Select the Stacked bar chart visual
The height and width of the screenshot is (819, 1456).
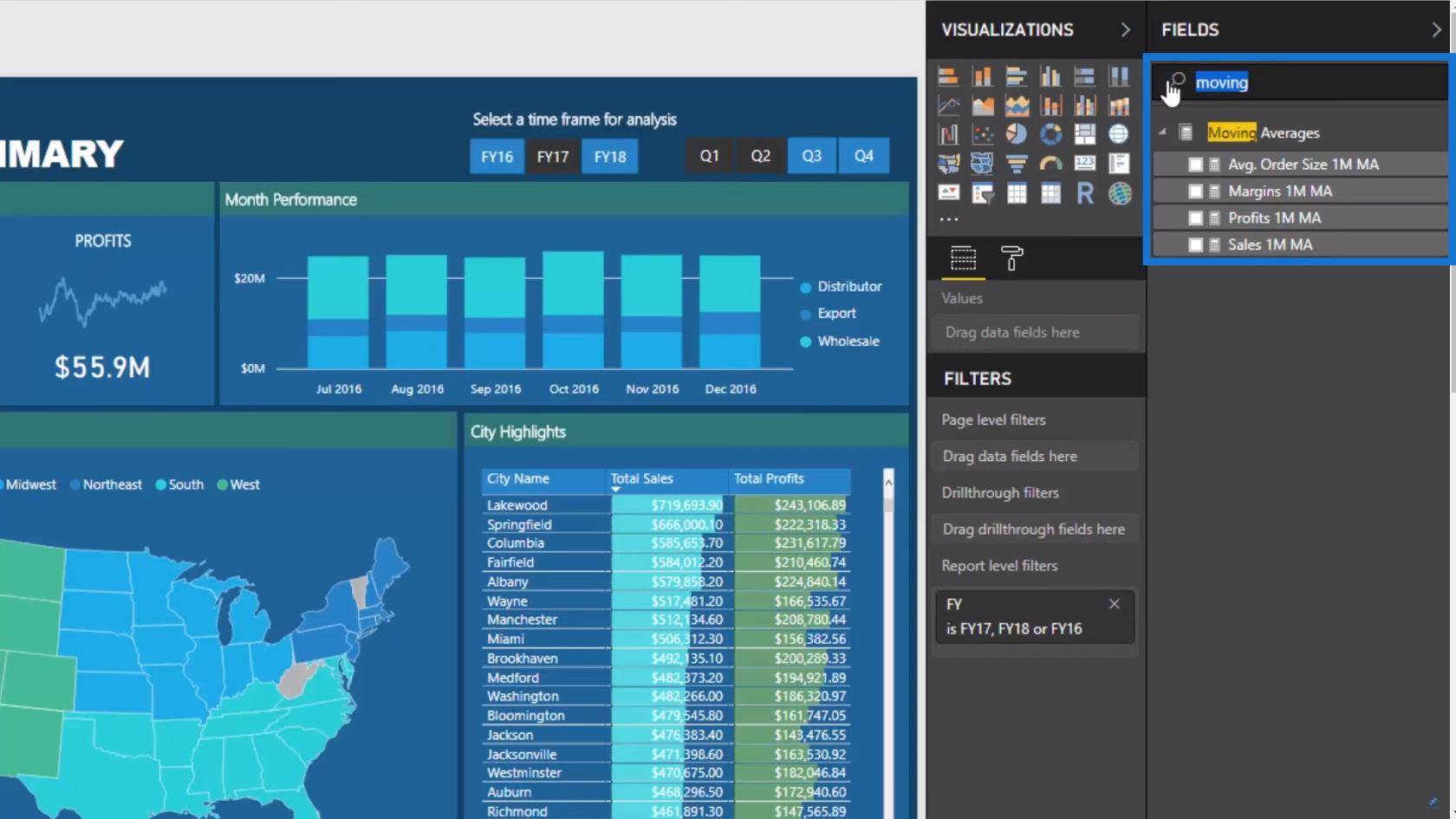[x=948, y=77]
